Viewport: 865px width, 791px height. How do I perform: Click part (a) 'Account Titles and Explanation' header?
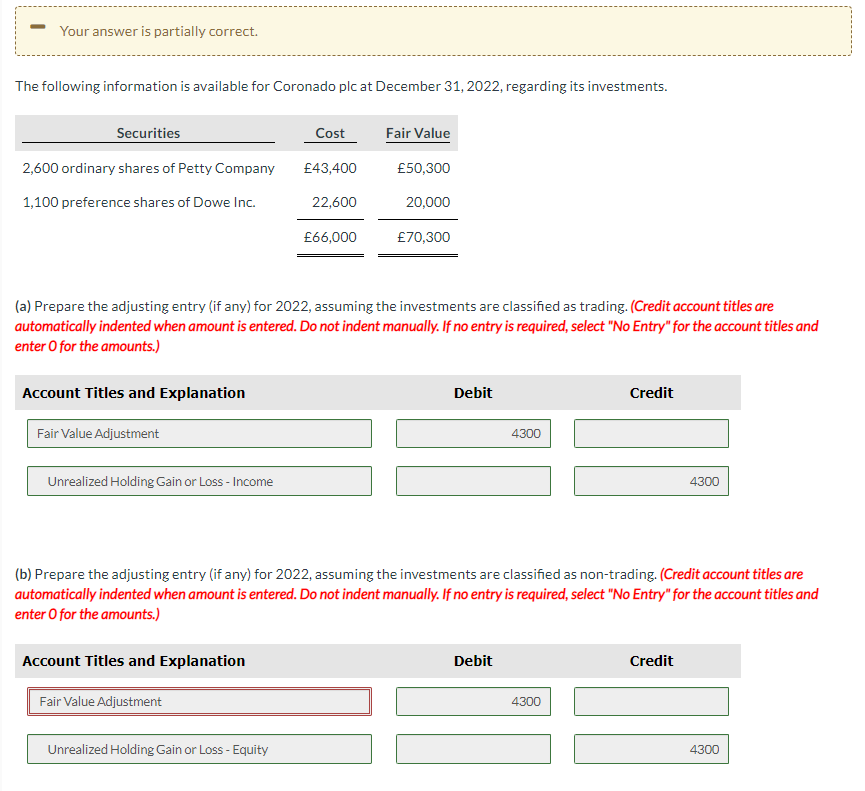point(134,393)
